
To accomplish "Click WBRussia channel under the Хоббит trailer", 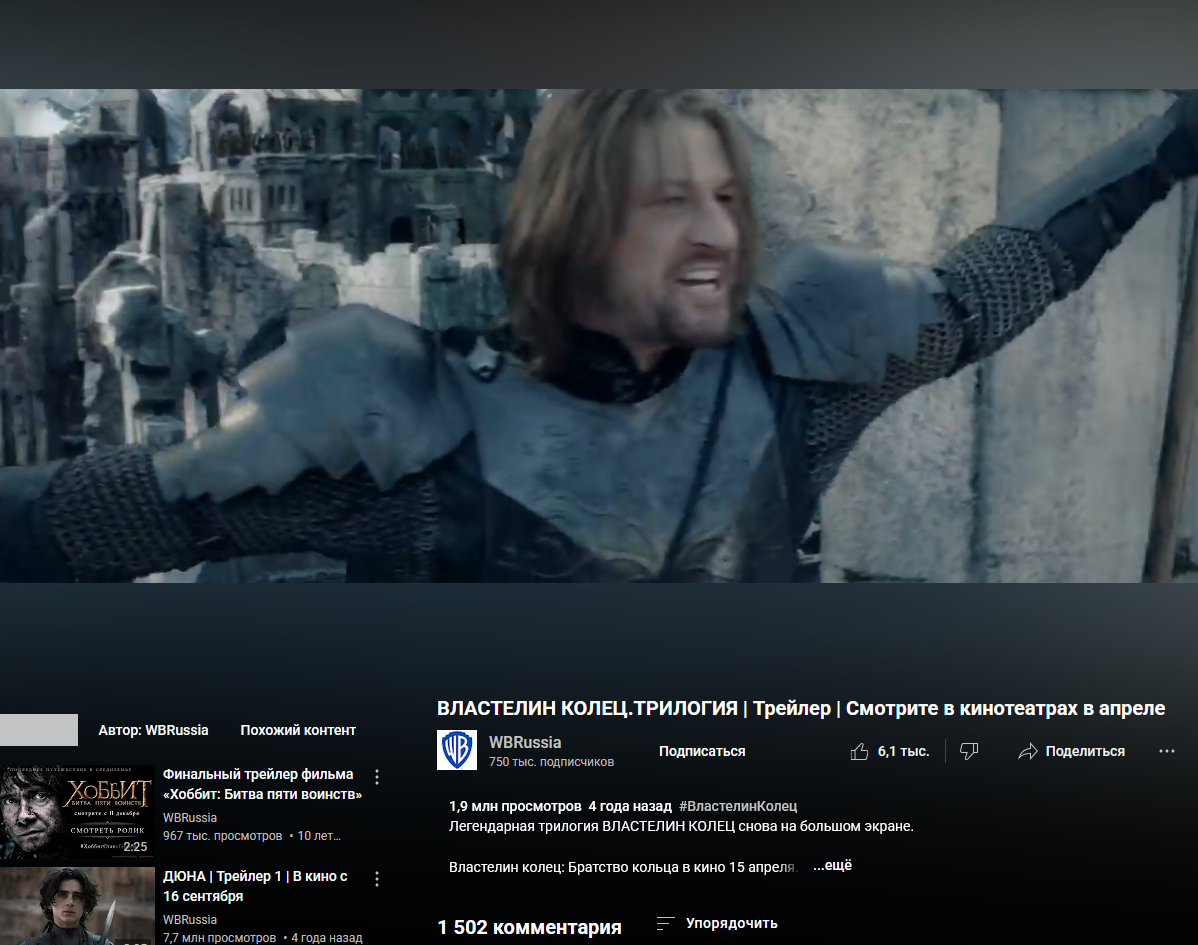I will pyautogui.click(x=189, y=818).
